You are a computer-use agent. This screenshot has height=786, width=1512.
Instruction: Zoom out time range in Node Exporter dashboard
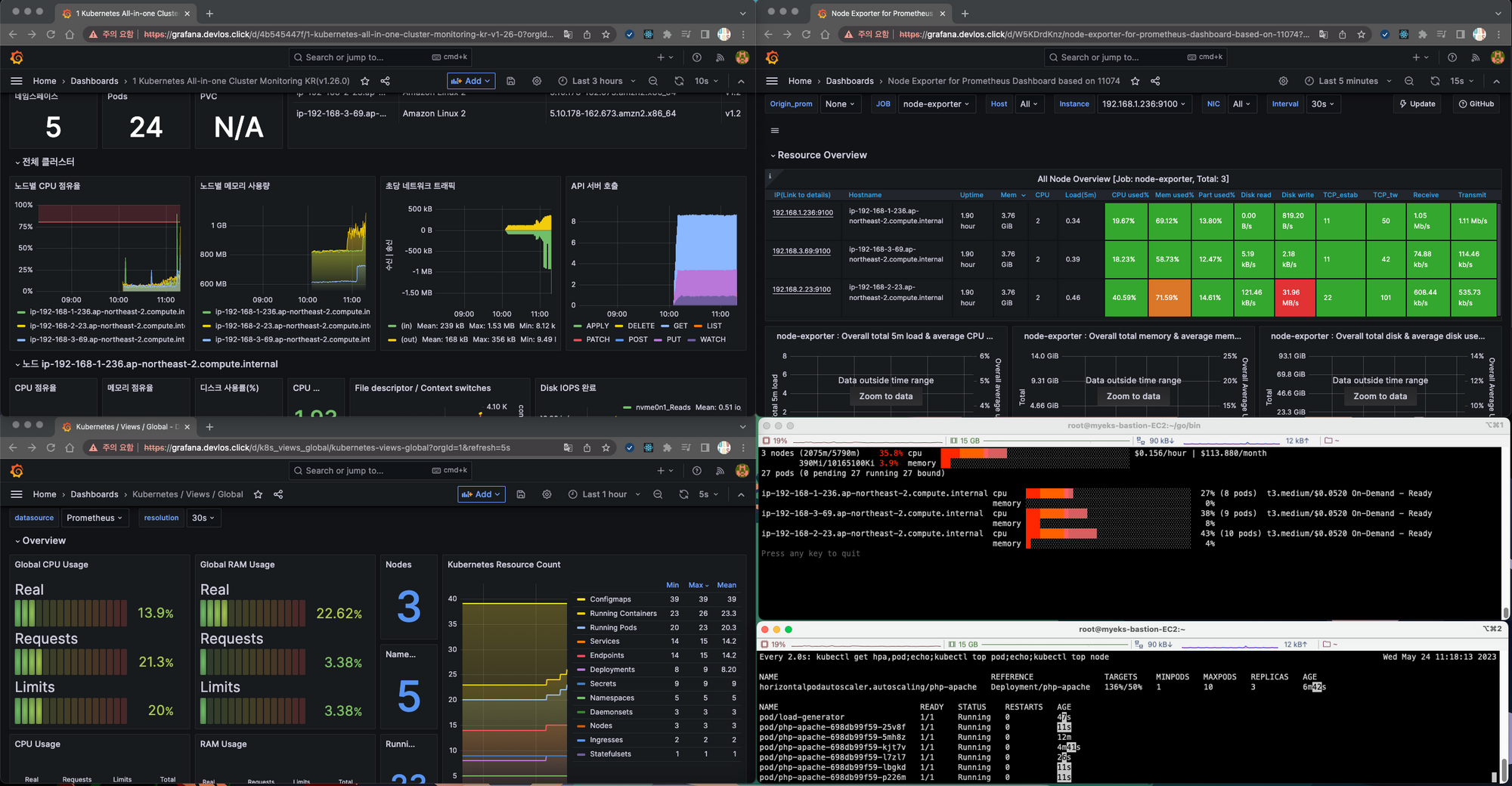[x=1409, y=81]
